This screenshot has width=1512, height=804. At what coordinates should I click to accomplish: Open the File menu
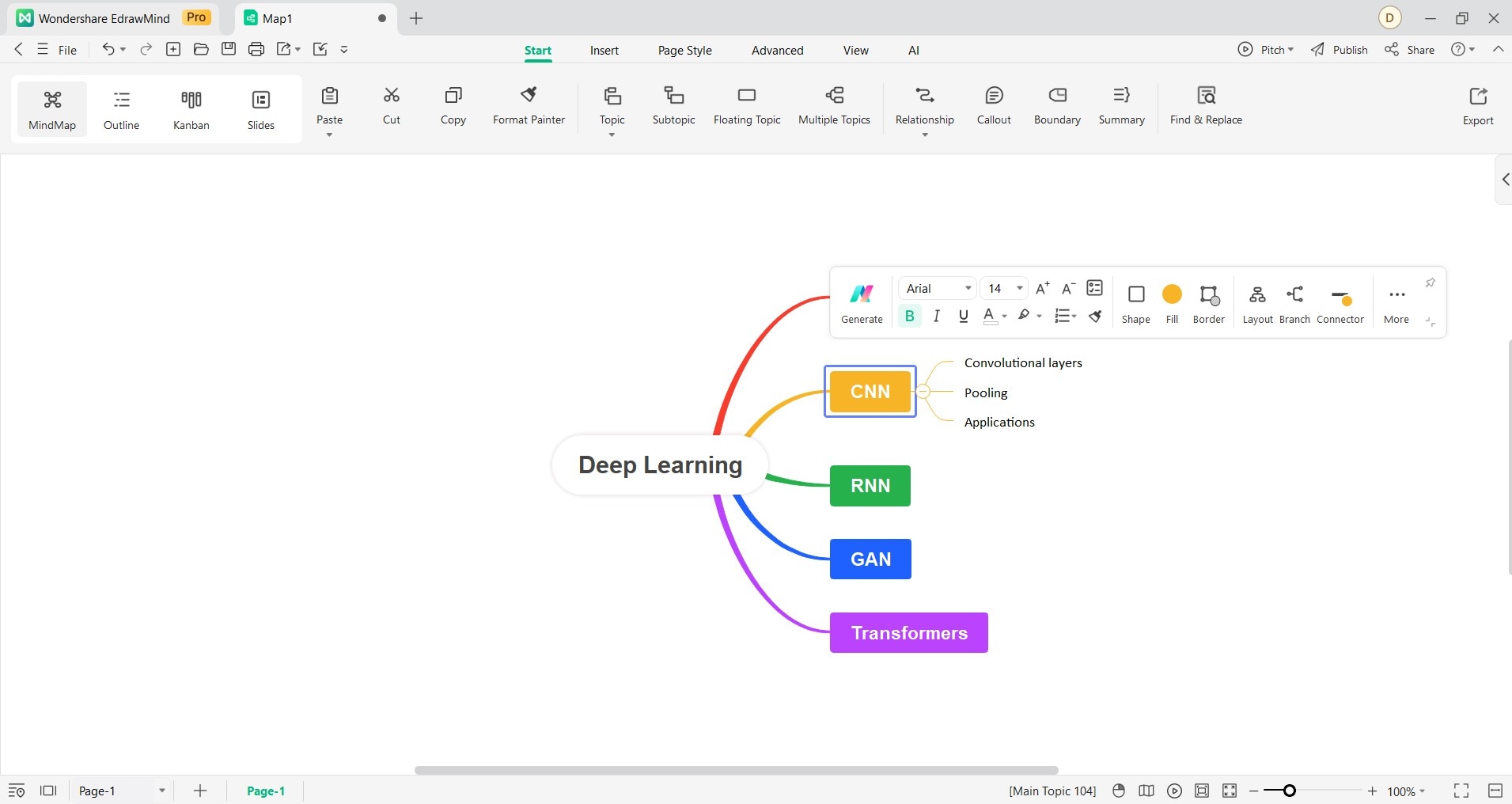pos(58,50)
